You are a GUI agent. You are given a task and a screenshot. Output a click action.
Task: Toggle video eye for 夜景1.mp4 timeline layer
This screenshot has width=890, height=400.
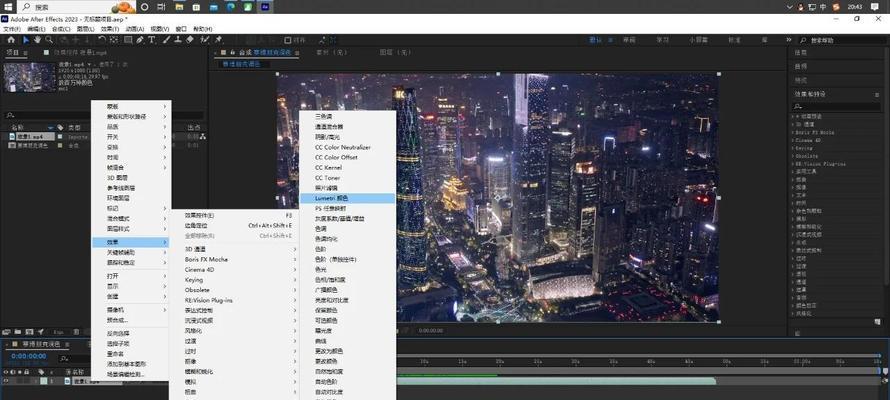click(6, 381)
